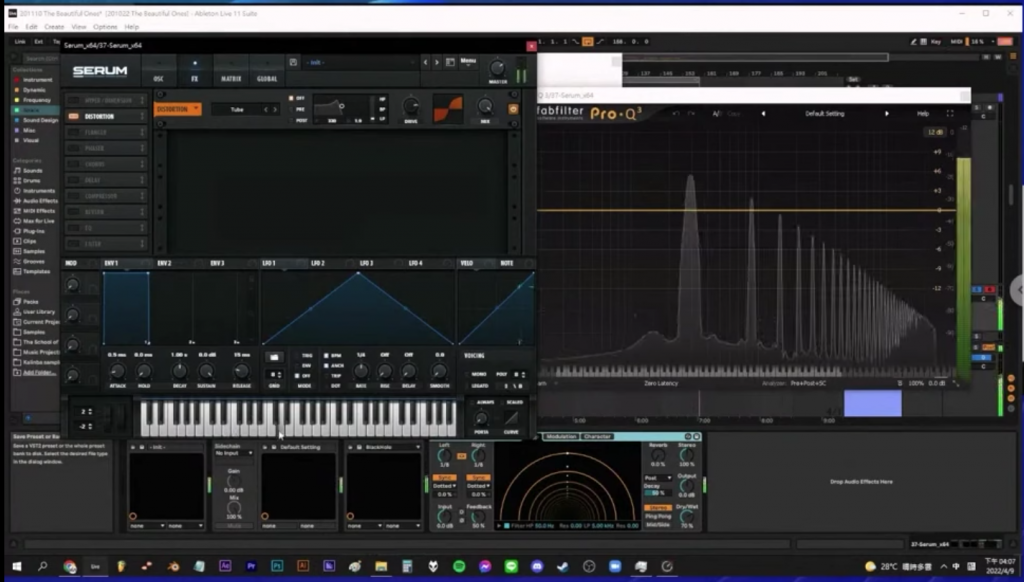Go to next Serum preset arrow
The width and height of the screenshot is (1024, 582).
pyautogui.click(x=437, y=62)
